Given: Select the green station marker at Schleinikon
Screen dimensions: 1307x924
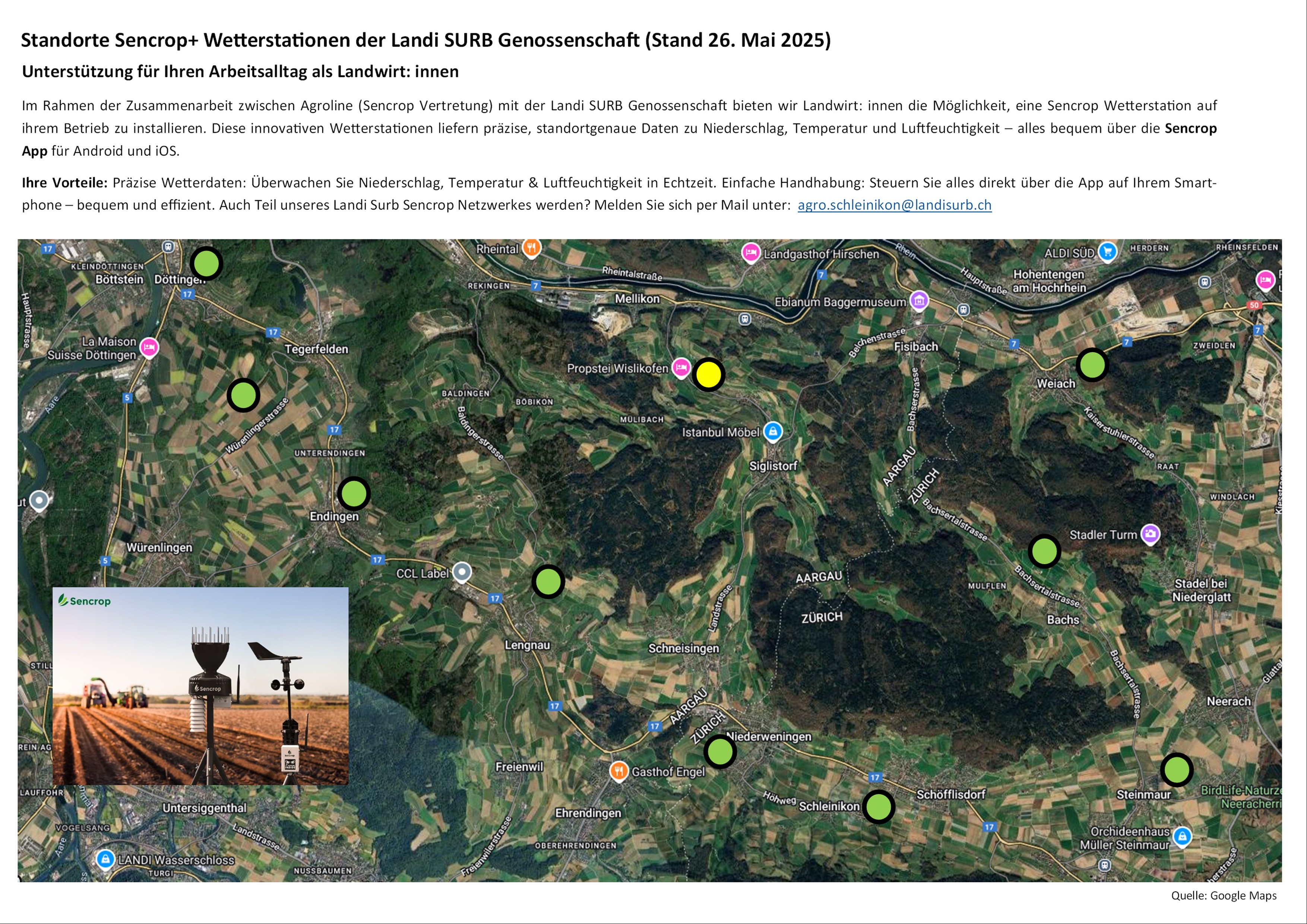Looking at the screenshot, I should pos(879,807).
